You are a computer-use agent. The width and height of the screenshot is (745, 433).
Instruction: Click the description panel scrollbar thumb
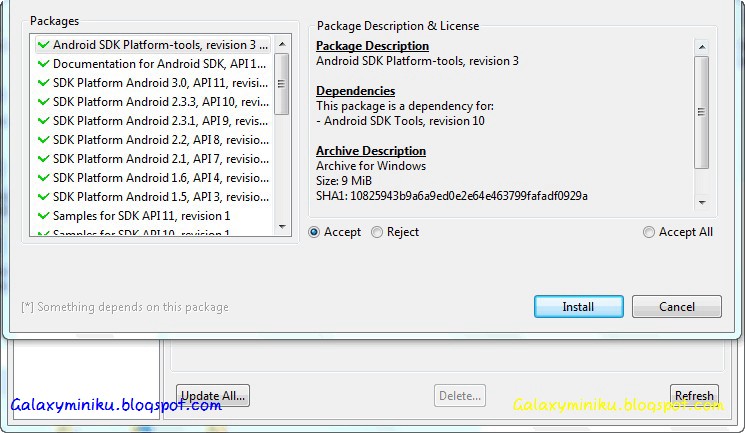pos(702,112)
